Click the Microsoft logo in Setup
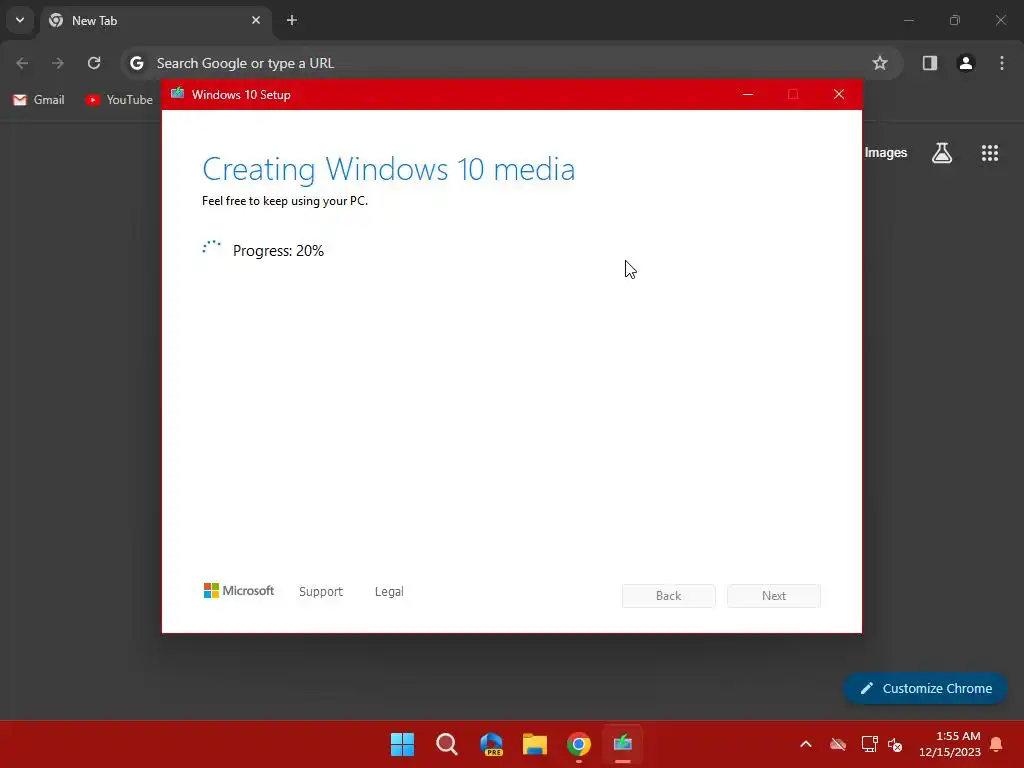Viewport: 1024px width, 768px height. pyautogui.click(x=239, y=591)
